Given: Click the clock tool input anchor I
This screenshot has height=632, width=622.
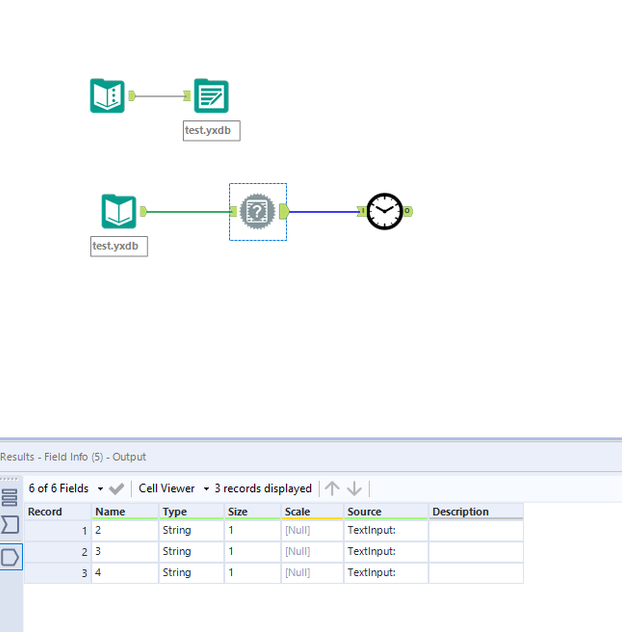Looking at the screenshot, I should coord(362,211).
